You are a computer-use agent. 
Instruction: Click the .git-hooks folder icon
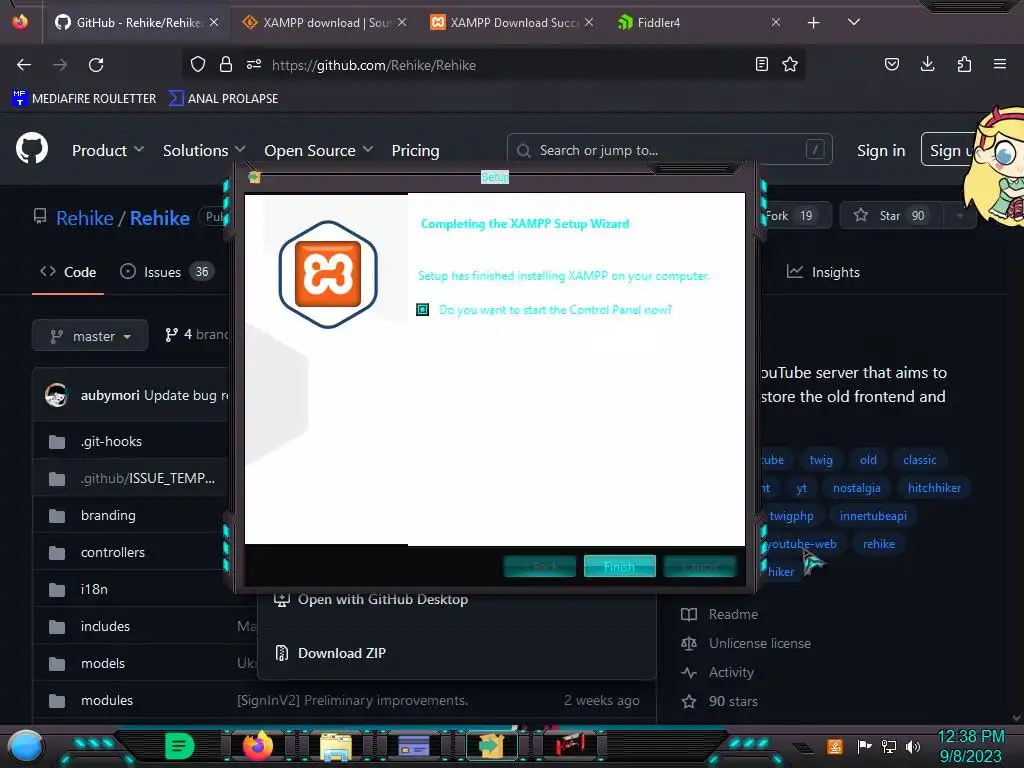pyautogui.click(x=57, y=442)
